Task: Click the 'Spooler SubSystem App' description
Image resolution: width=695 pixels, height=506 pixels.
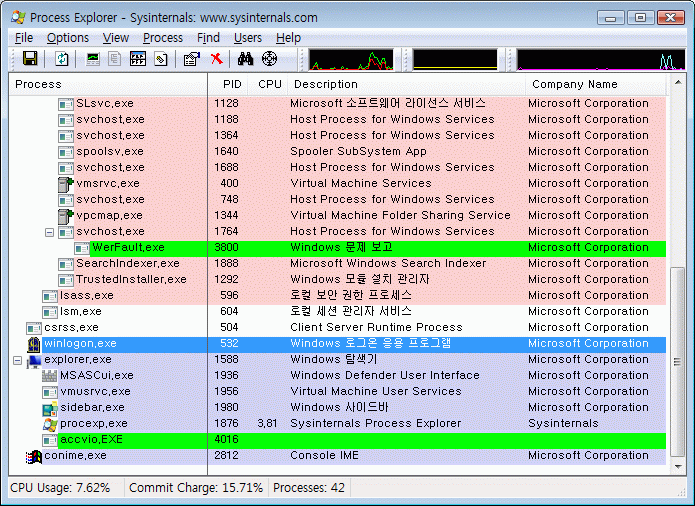Action: [358, 152]
